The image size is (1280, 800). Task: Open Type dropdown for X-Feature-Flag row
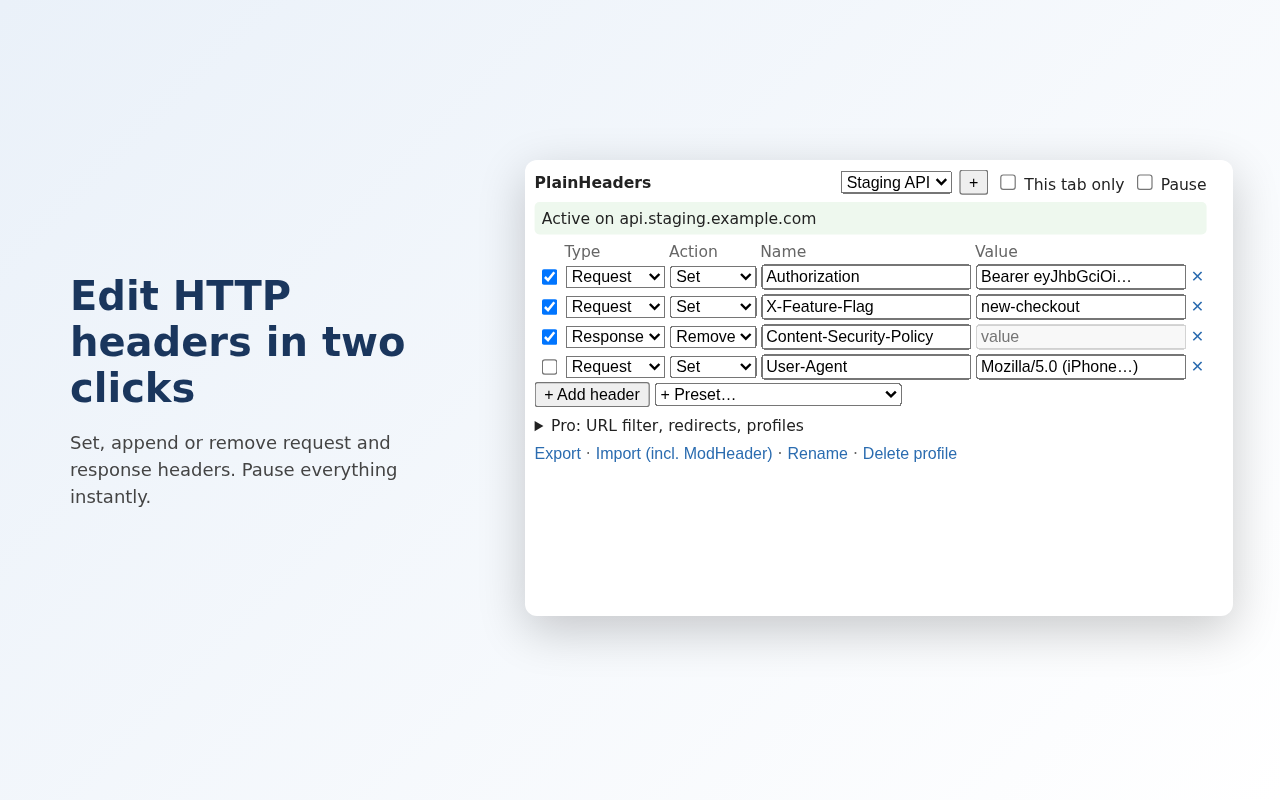pos(615,307)
